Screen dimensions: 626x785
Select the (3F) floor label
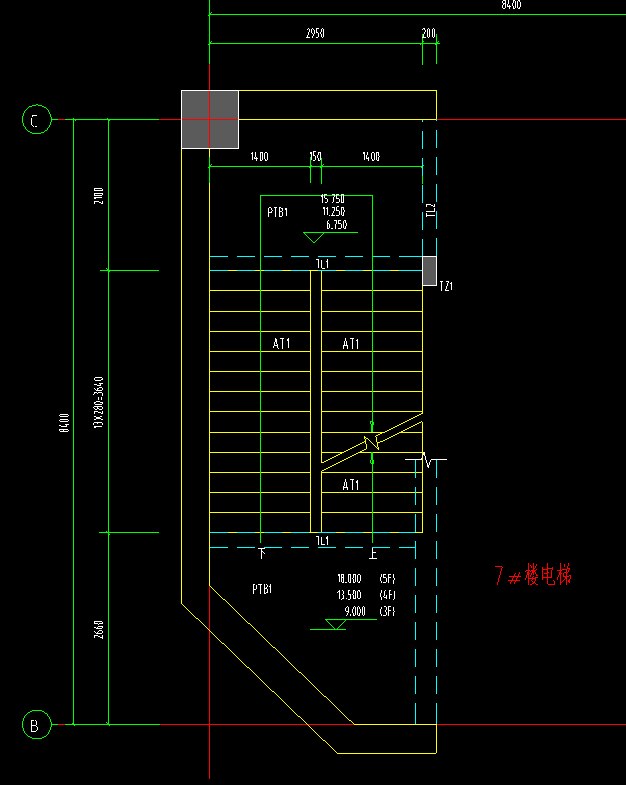pos(388,611)
